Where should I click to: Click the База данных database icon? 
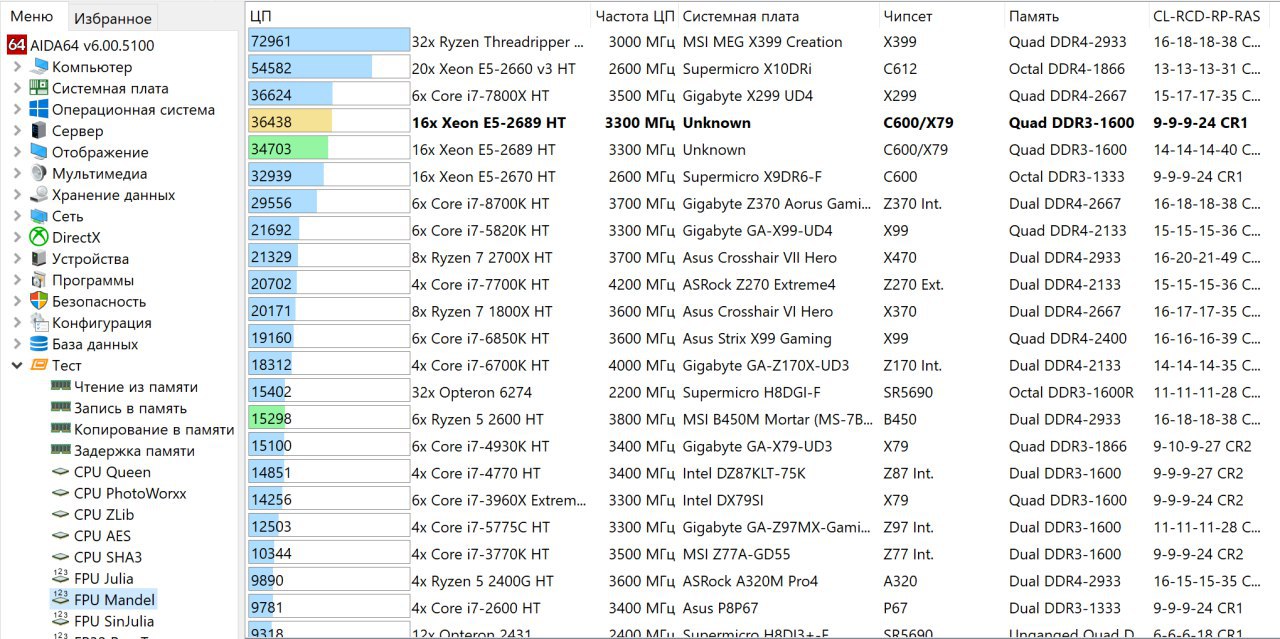coord(39,344)
